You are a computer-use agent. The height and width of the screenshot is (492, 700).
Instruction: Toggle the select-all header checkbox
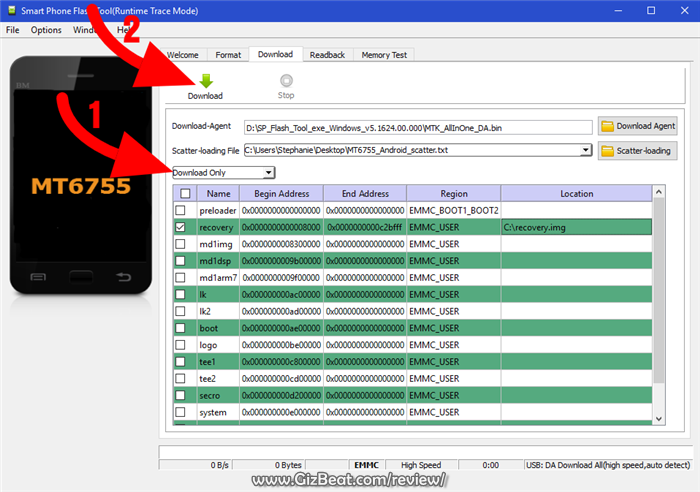[x=185, y=193]
